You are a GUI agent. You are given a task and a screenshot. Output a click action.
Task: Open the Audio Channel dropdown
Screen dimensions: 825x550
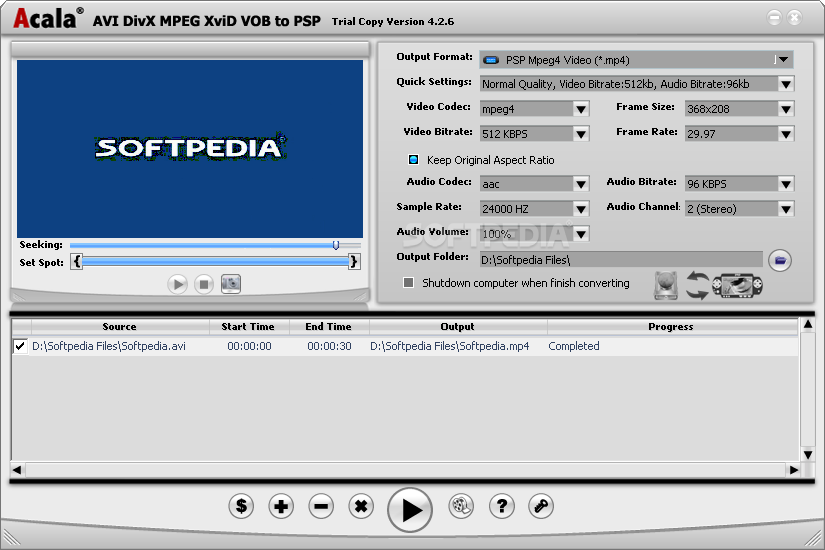786,209
